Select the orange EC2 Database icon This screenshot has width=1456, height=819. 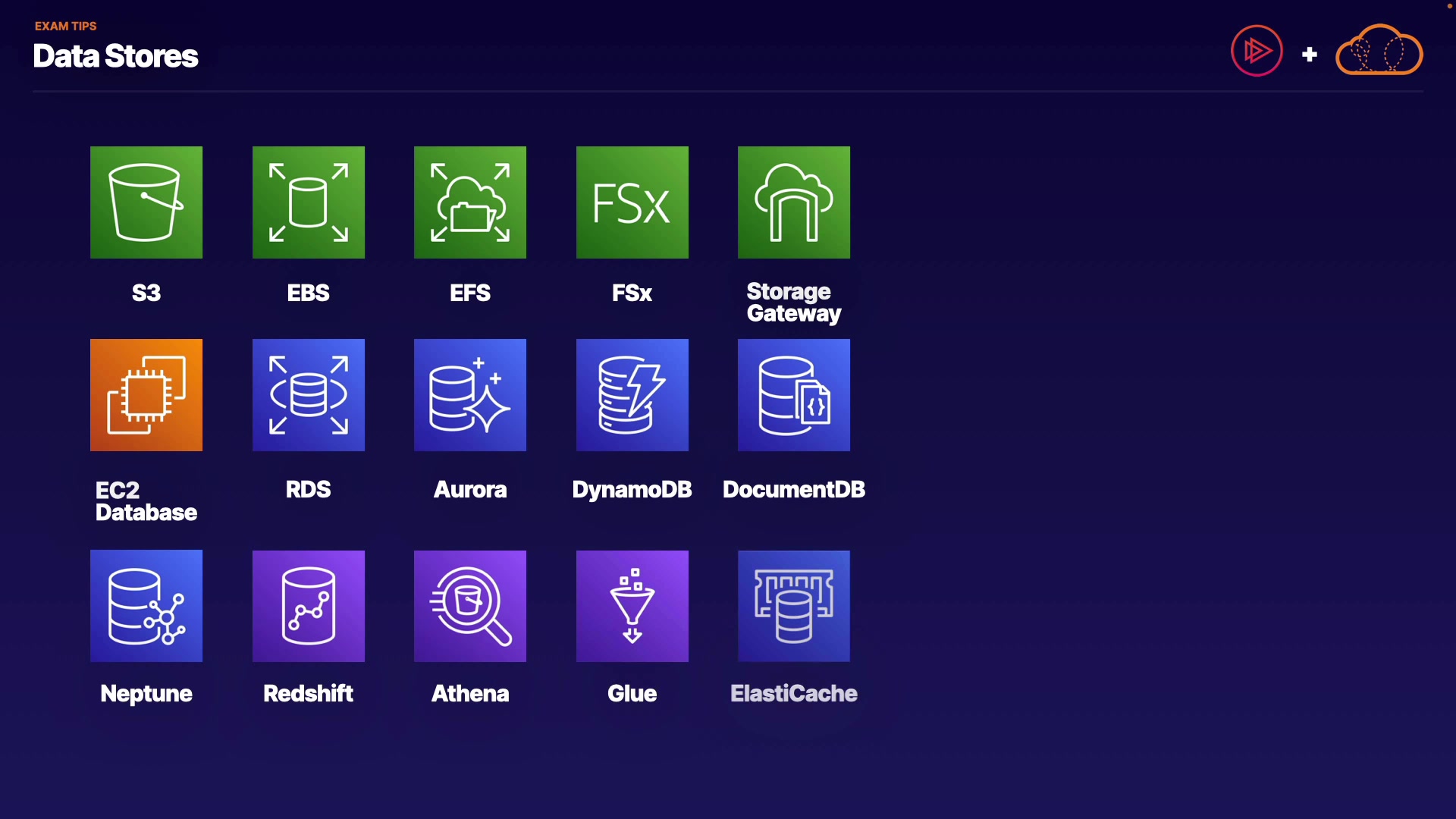coord(146,395)
